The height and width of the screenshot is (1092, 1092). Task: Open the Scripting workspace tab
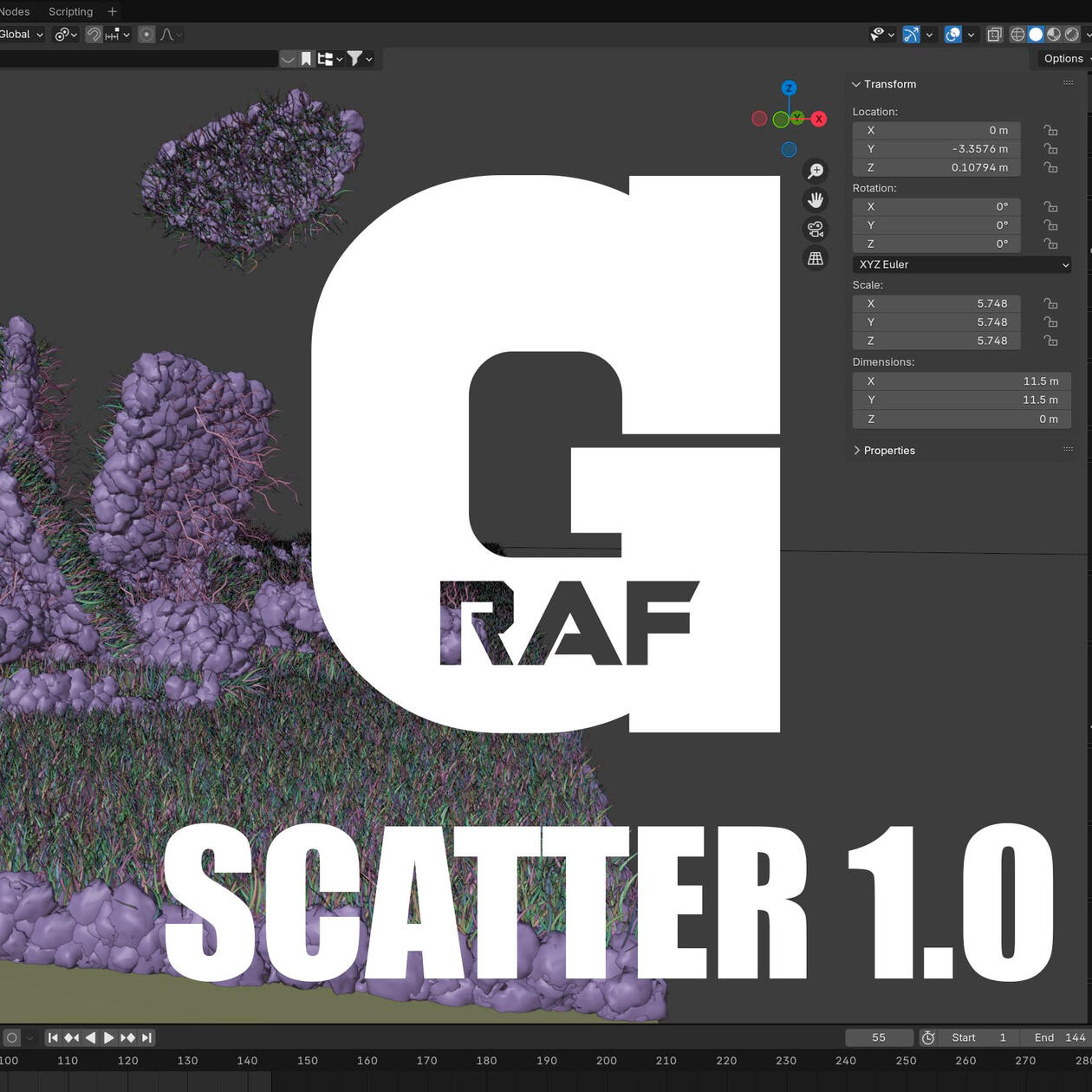70,11
